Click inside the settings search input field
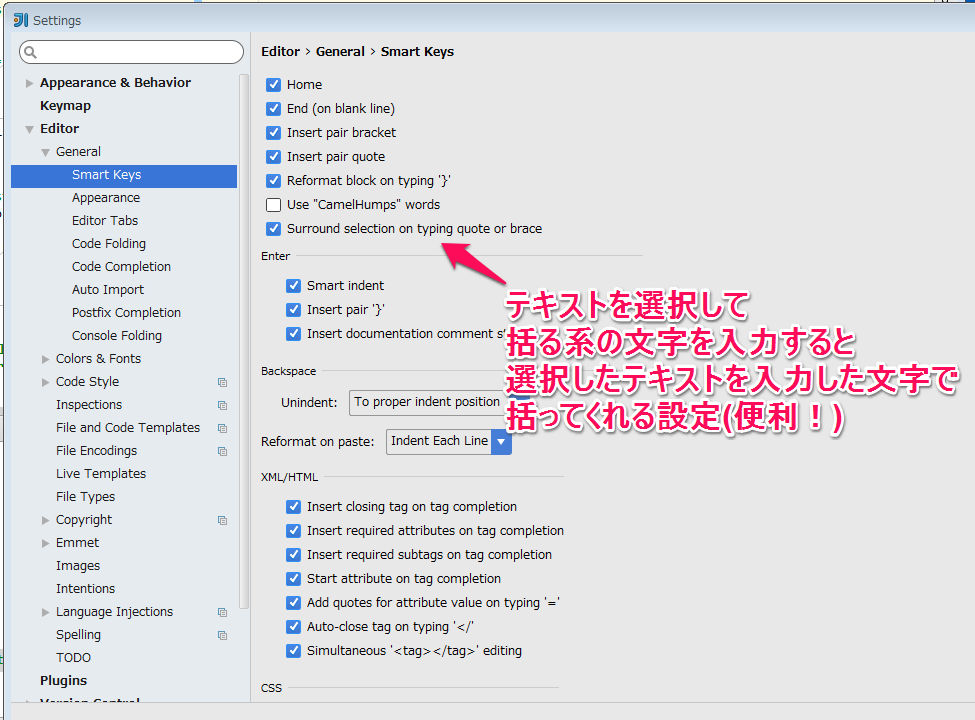This screenshot has width=975, height=720. pyautogui.click(x=130, y=51)
